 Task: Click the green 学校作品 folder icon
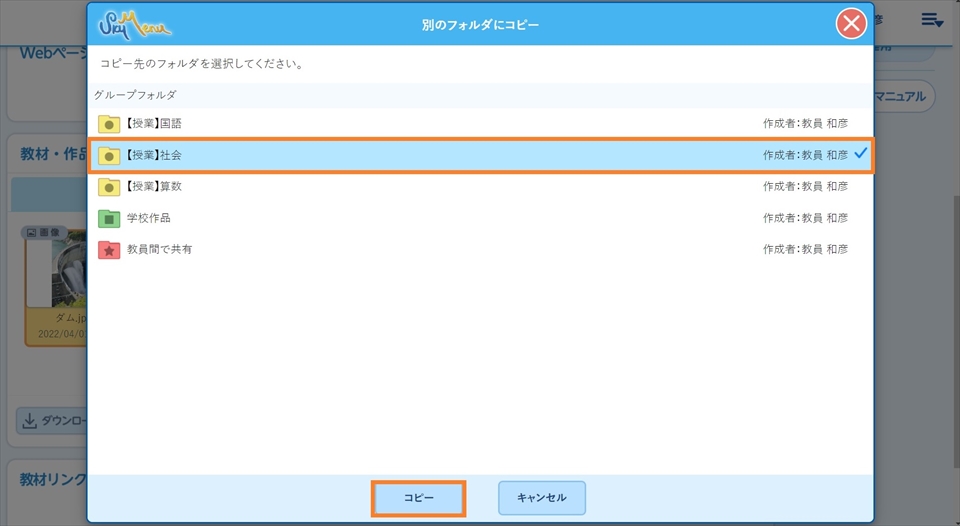(x=109, y=218)
